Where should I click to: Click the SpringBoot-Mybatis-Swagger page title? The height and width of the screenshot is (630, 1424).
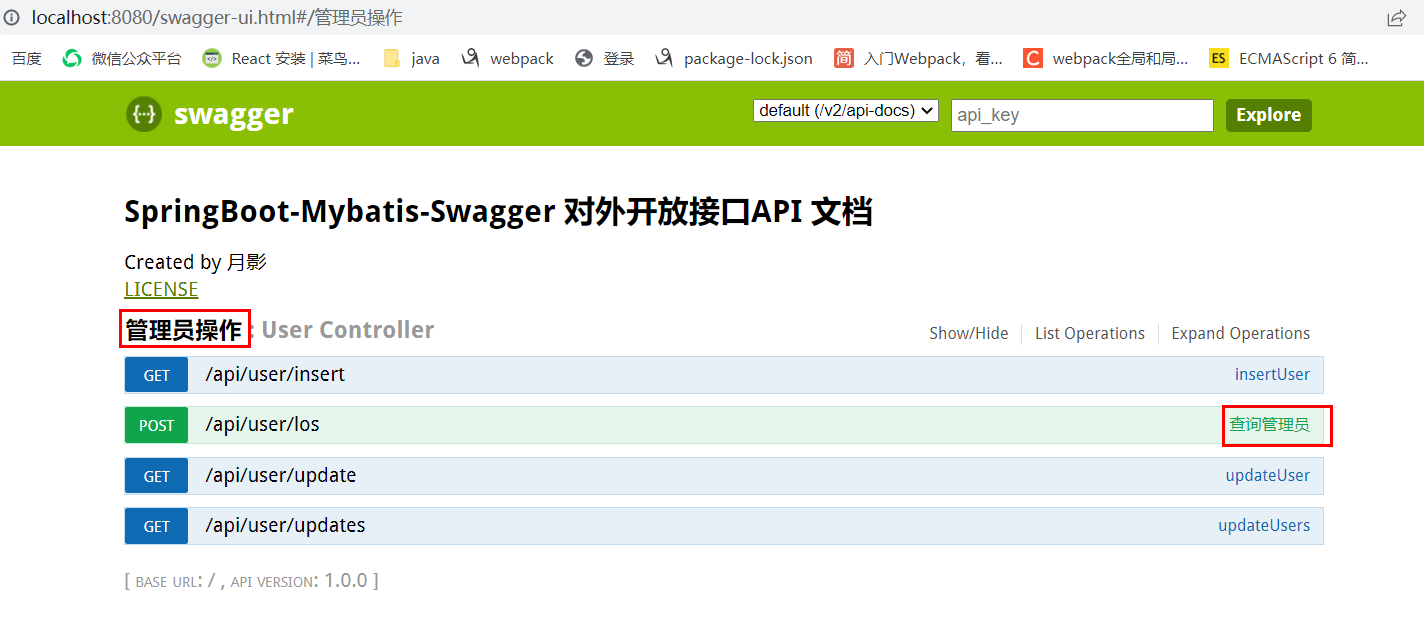(498, 212)
